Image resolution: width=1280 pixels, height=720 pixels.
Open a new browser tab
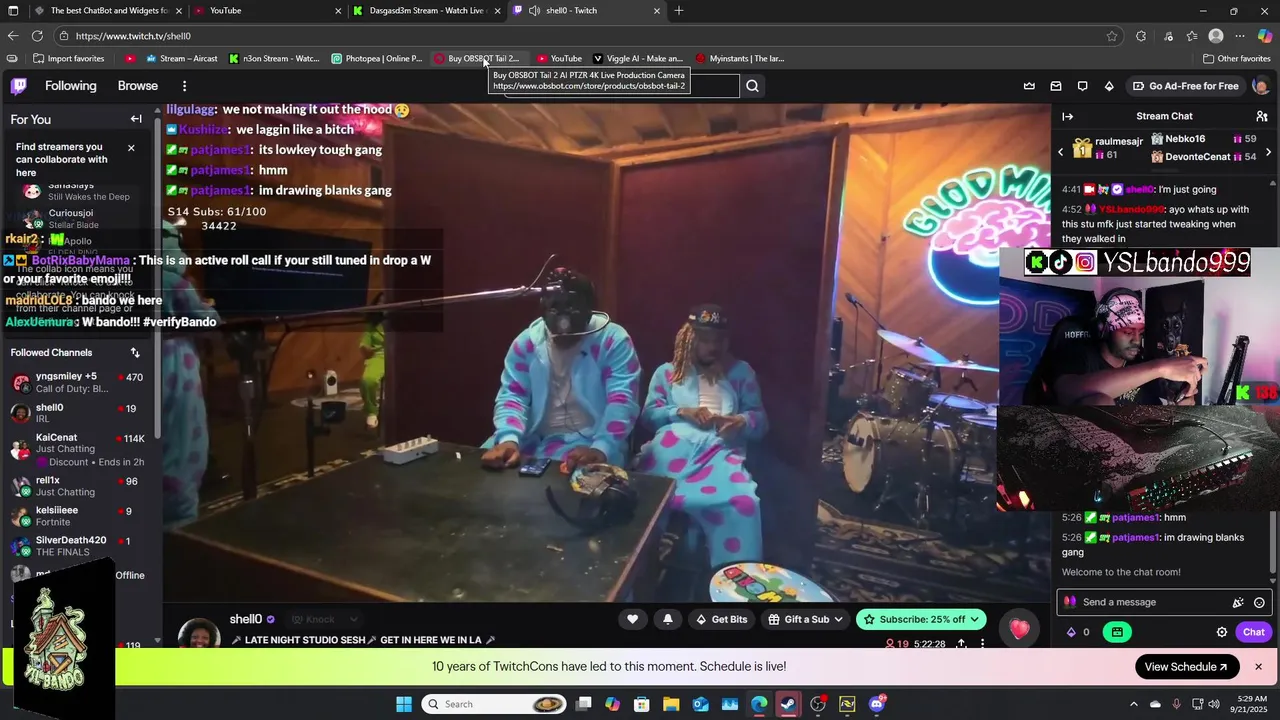click(679, 11)
